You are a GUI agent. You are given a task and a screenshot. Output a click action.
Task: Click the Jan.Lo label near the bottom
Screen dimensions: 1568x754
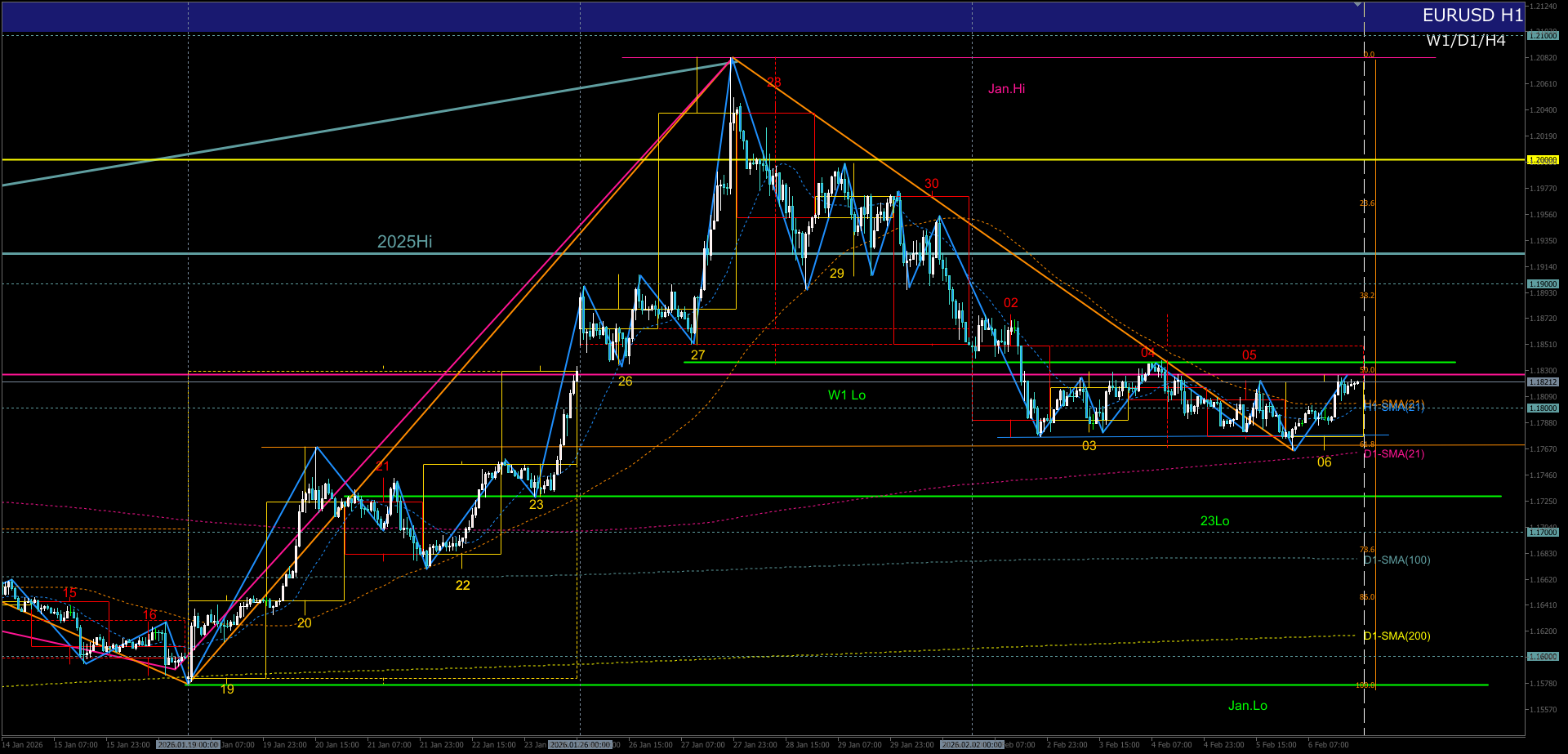1247,706
